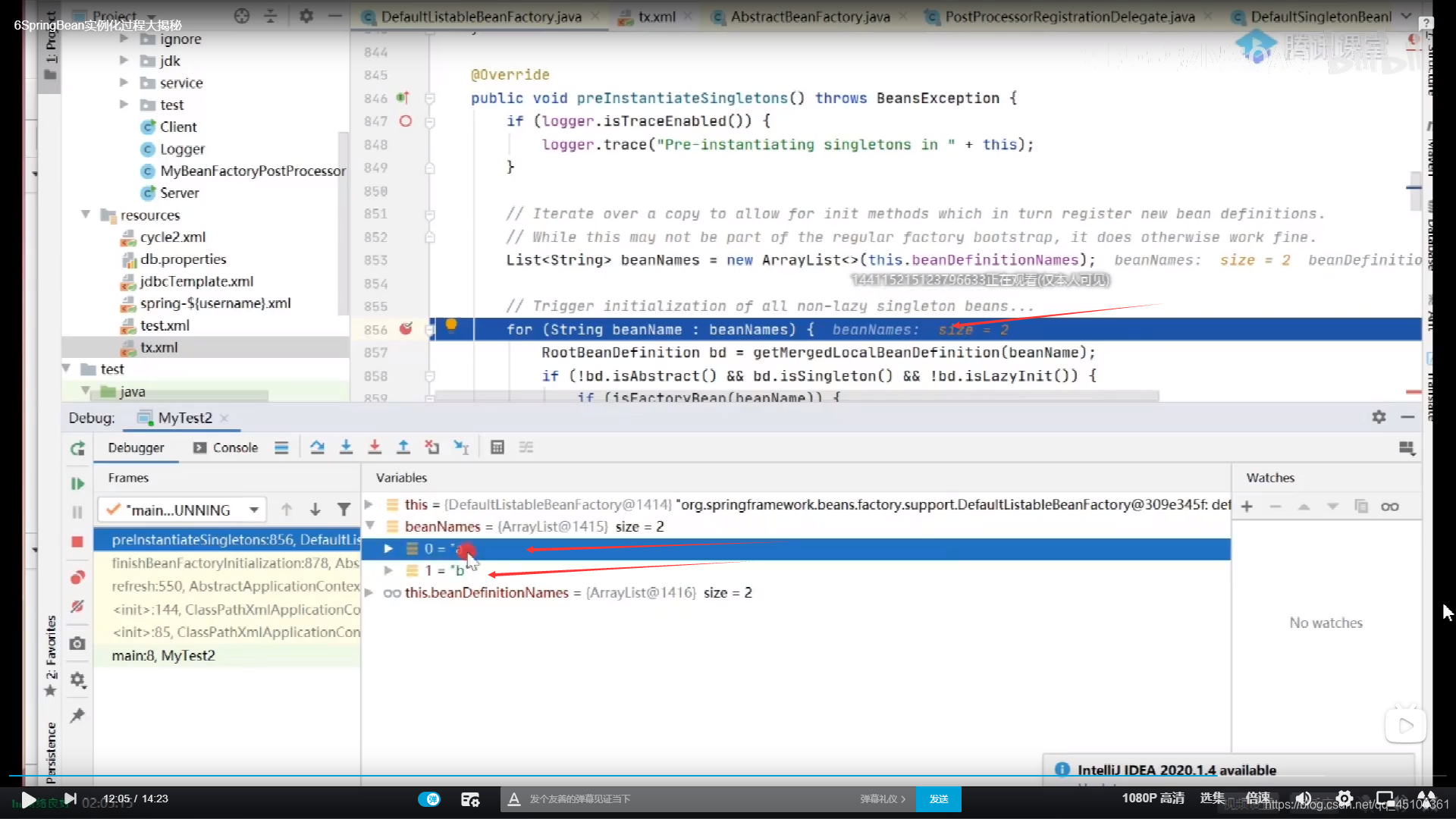
Task: Hide the Debug tool window
Action: [1407, 417]
